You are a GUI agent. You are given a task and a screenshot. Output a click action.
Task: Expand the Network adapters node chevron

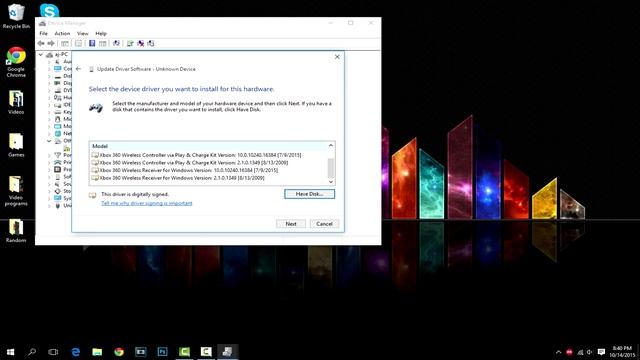[49, 133]
